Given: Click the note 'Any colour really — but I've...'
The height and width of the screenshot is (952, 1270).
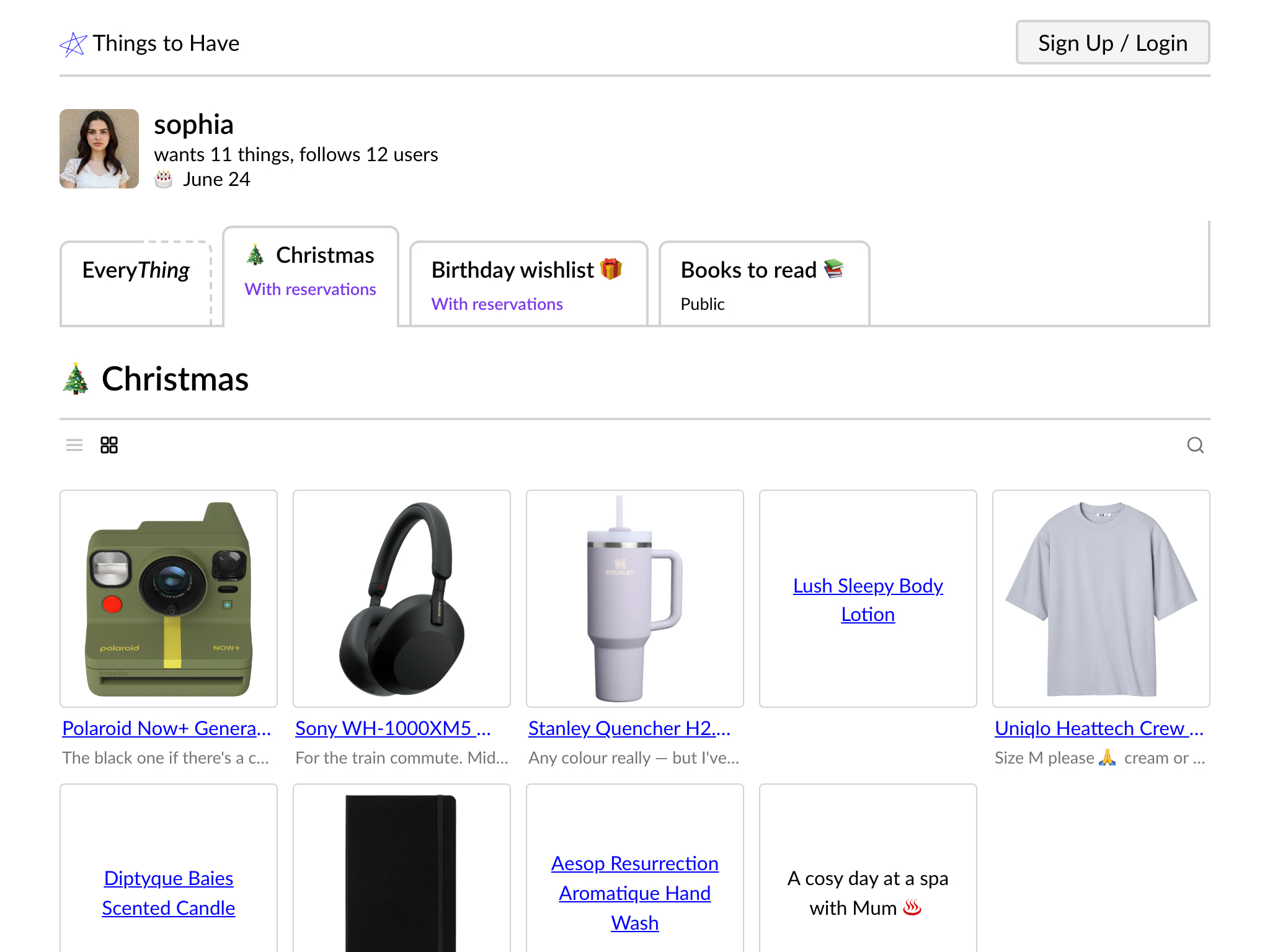Looking at the screenshot, I should click(634, 758).
